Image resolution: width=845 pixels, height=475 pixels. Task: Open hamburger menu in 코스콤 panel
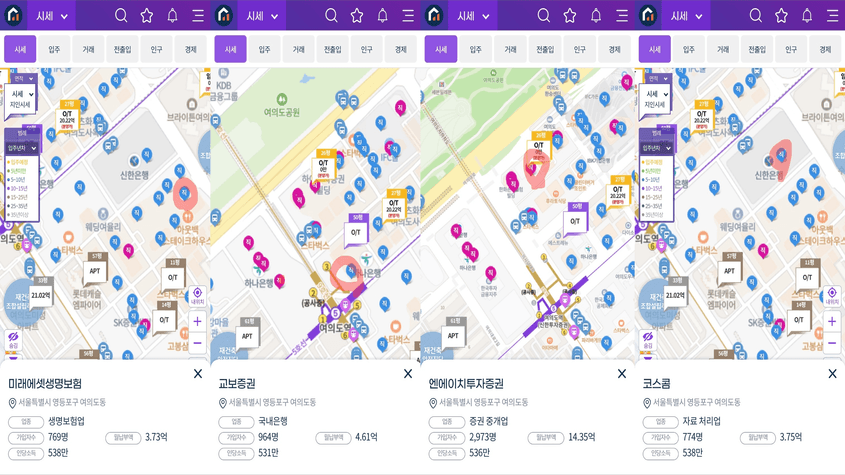point(833,16)
